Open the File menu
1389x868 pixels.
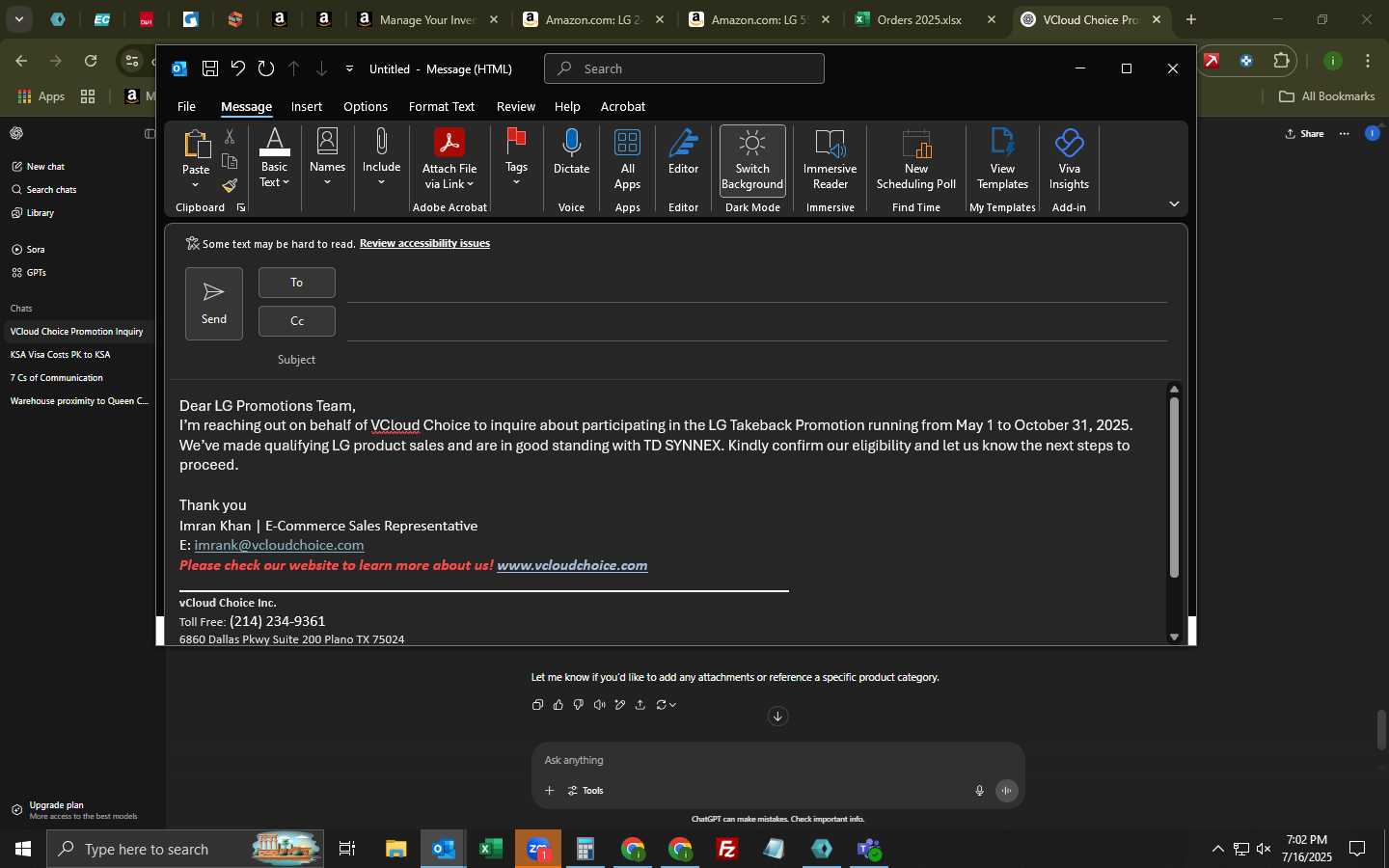tap(186, 106)
